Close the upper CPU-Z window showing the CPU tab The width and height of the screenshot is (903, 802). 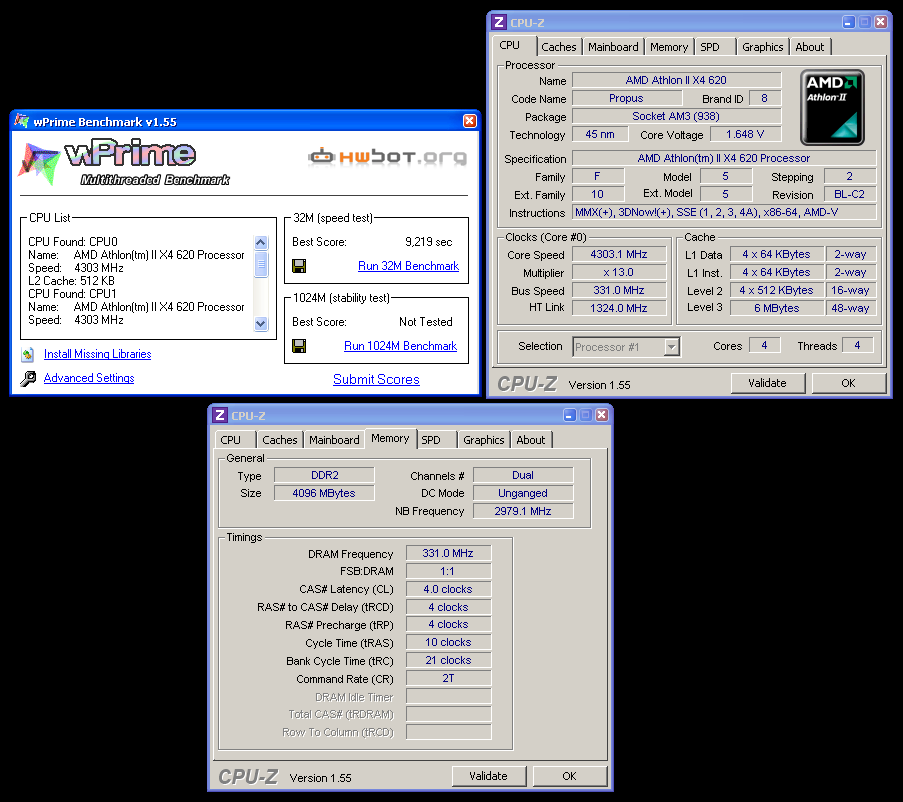881,22
